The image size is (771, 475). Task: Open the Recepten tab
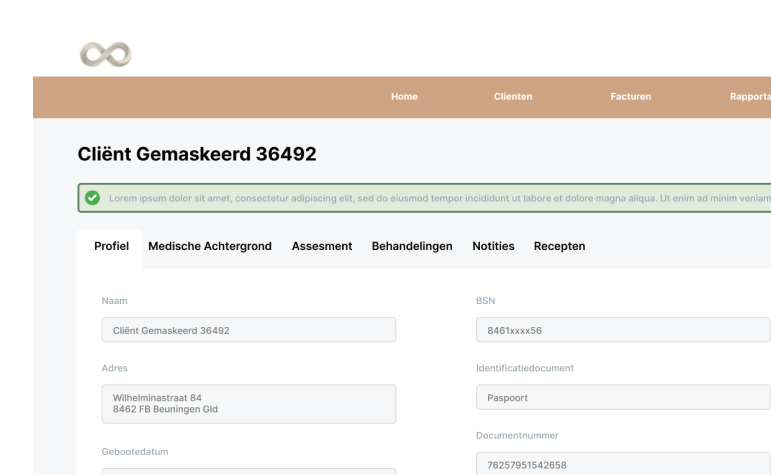559,246
